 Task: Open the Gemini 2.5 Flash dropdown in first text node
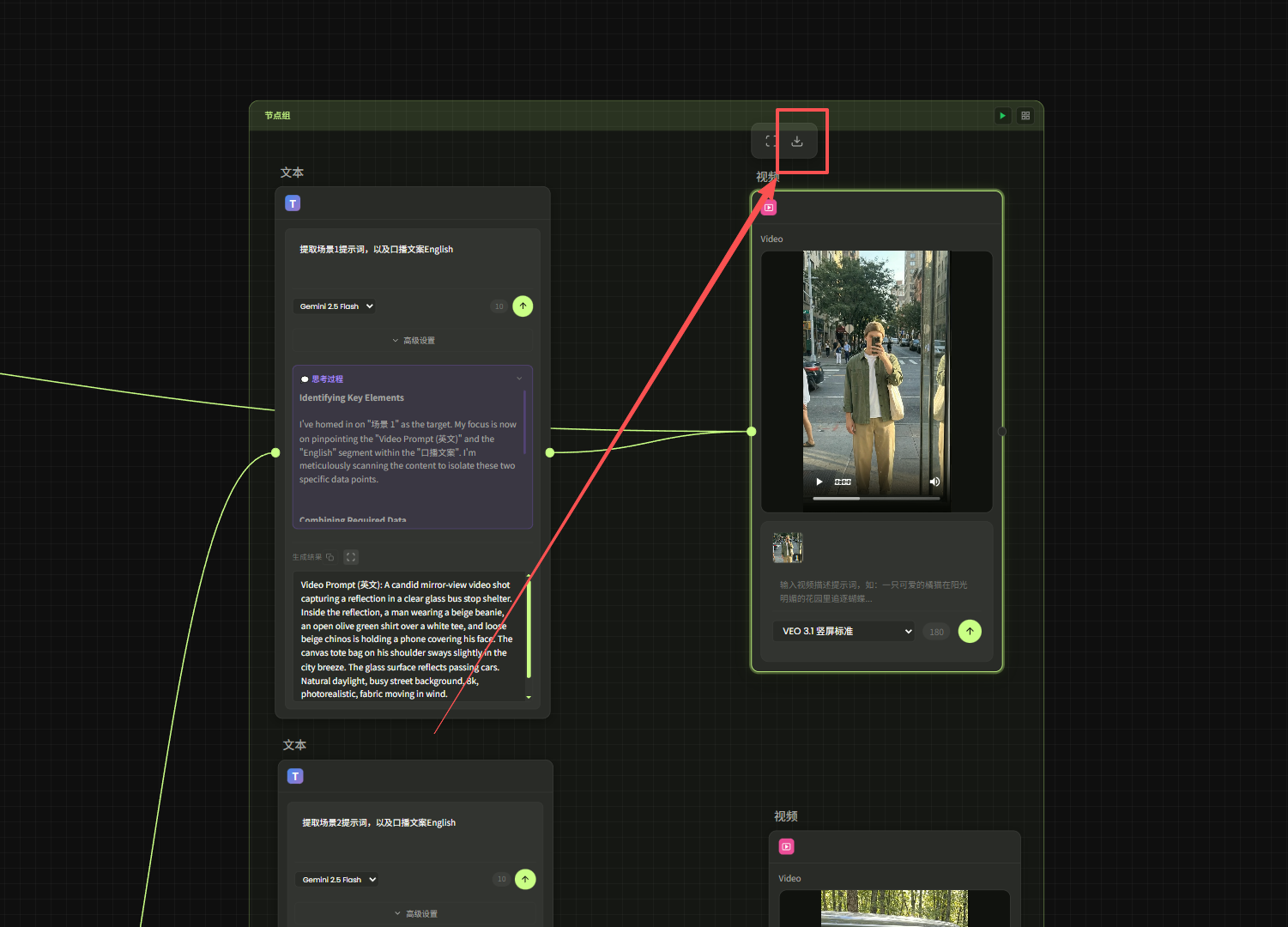pyautogui.click(x=336, y=306)
